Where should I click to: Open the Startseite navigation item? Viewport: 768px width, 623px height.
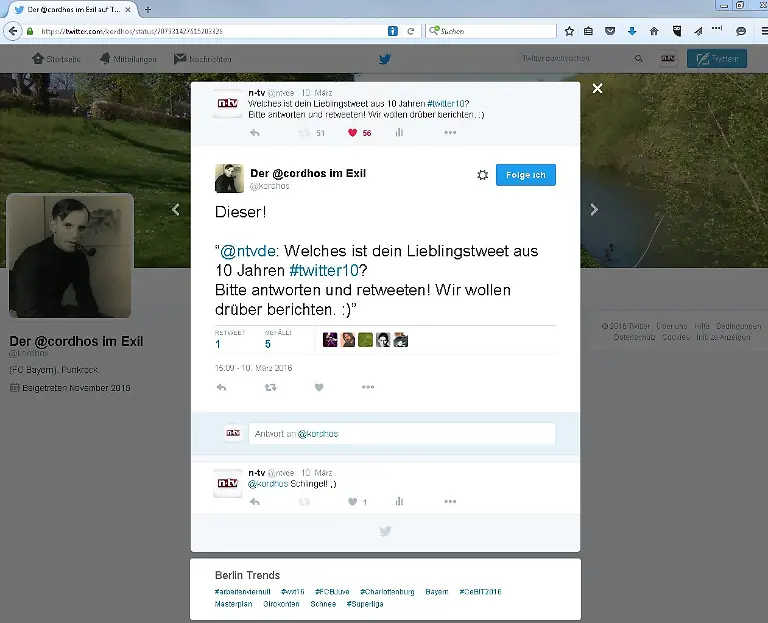[x=56, y=59]
